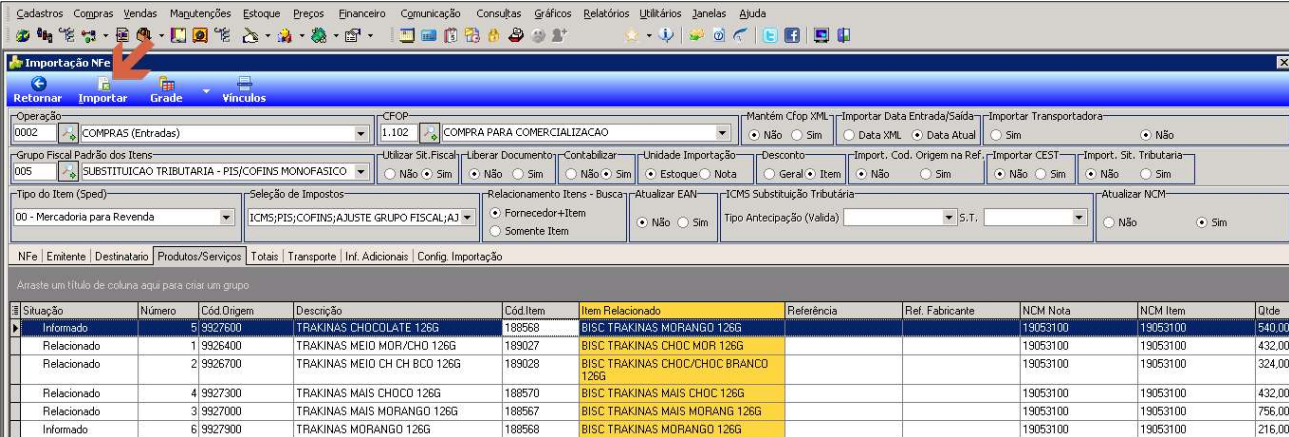
Task: Open the Relatórios menu
Action: [606, 12]
